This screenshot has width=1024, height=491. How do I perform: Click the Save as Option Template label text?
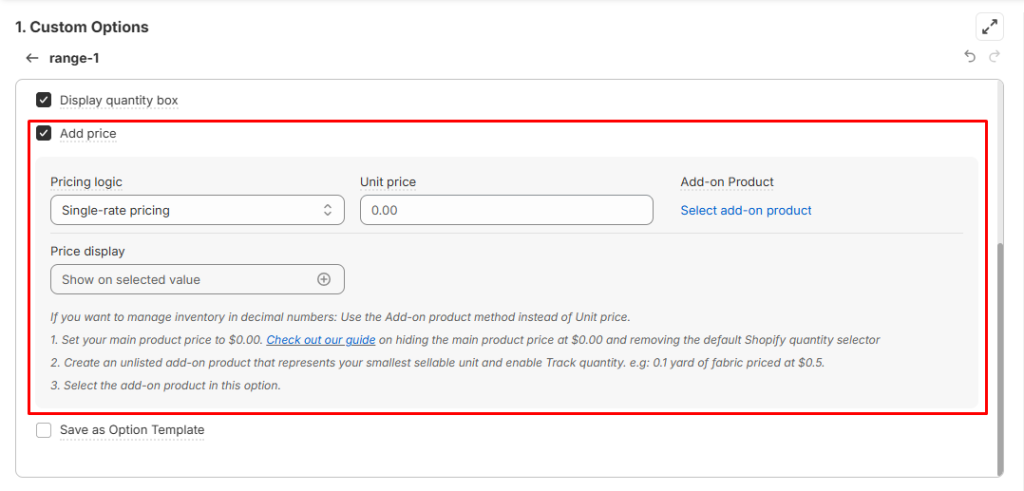pyautogui.click(x=132, y=430)
